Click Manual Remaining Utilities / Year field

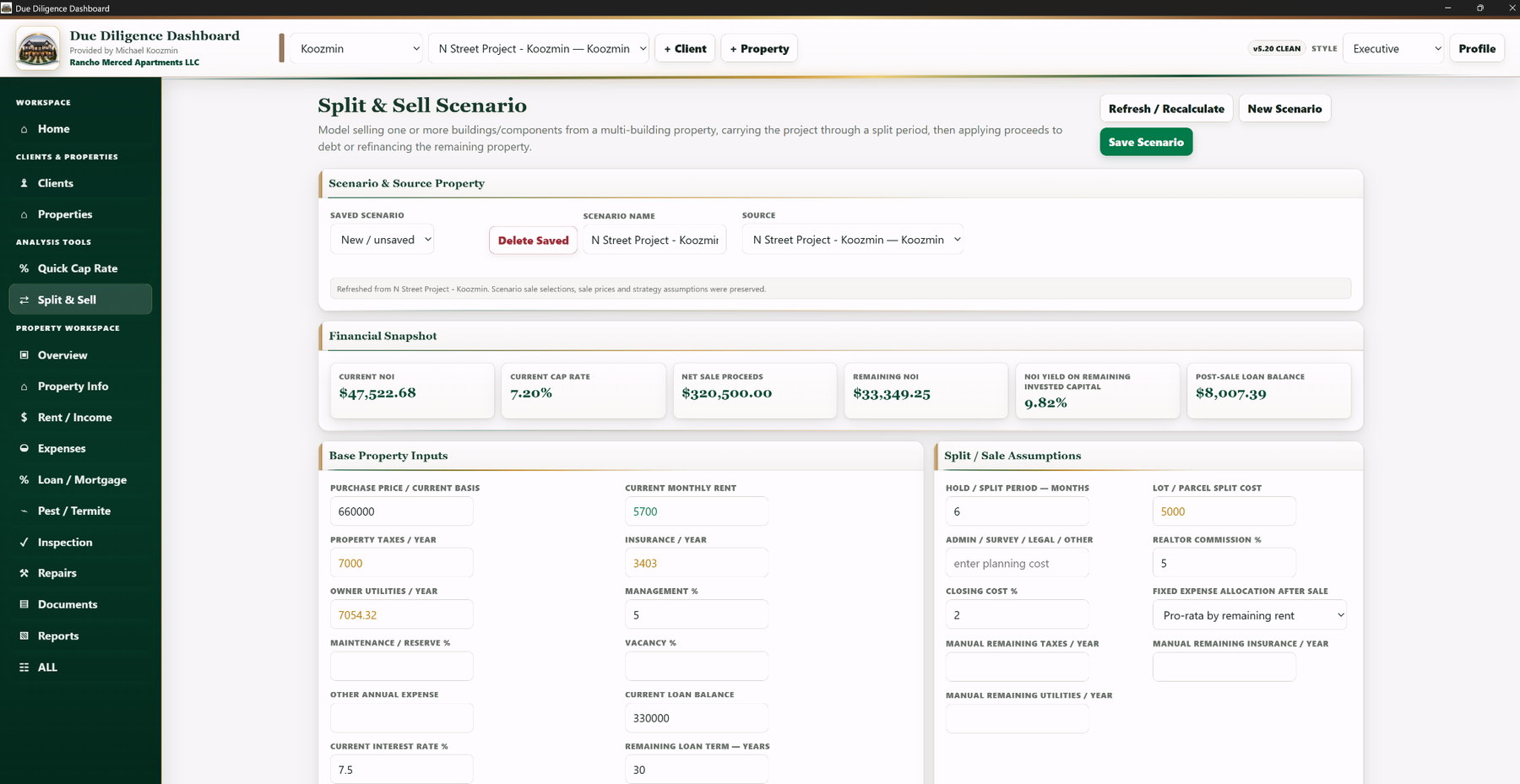click(1017, 719)
